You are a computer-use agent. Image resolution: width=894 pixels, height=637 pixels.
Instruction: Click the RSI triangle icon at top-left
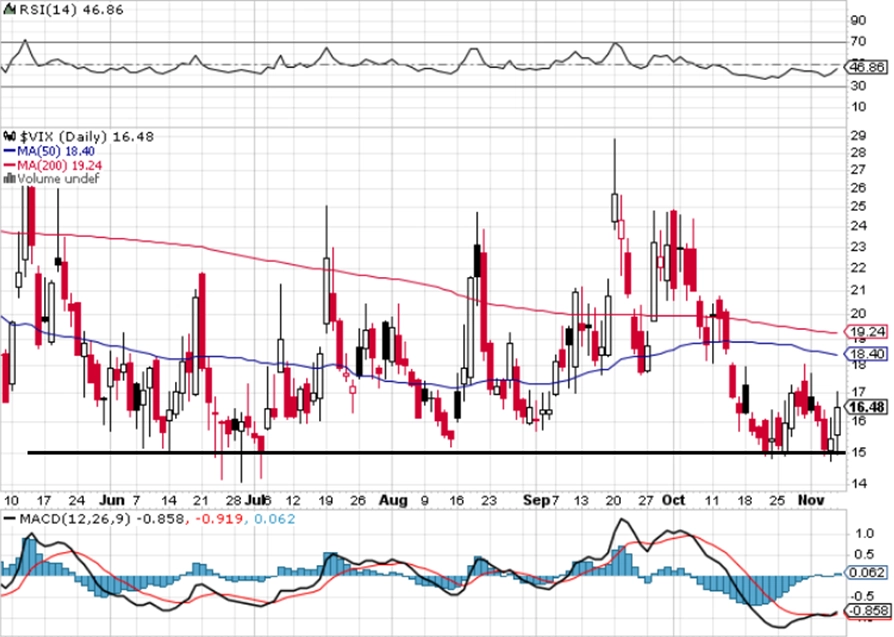click(x=10, y=10)
